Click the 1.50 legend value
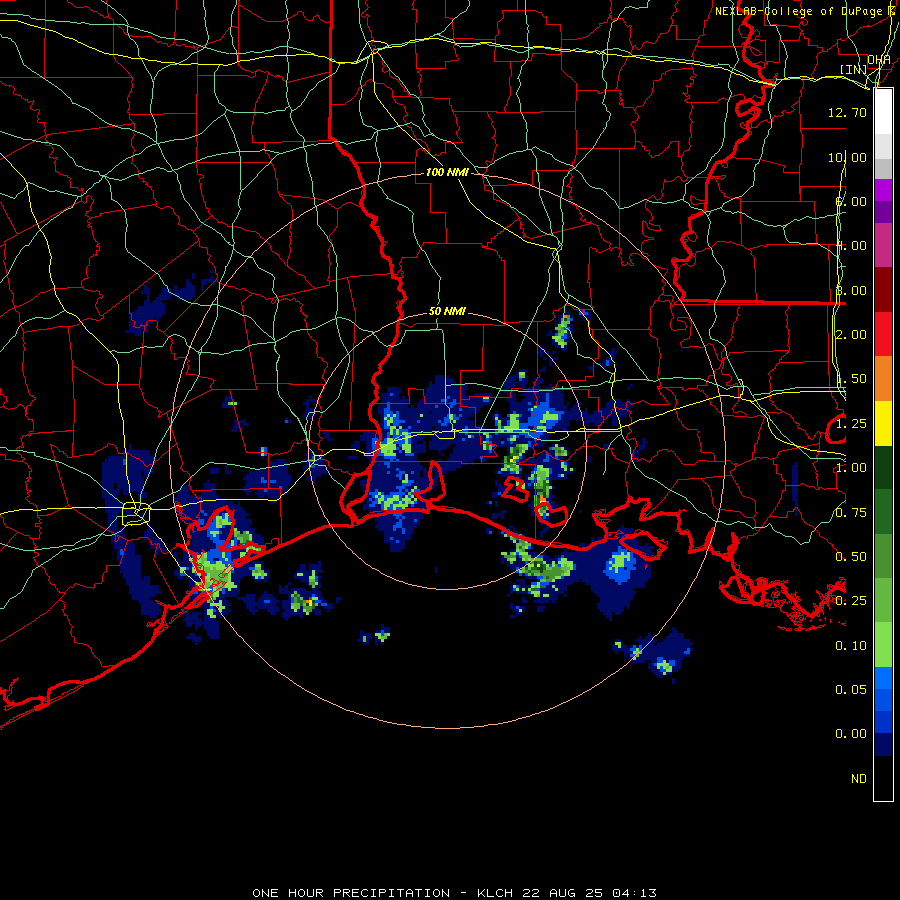The width and height of the screenshot is (900, 900). click(x=851, y=379)
